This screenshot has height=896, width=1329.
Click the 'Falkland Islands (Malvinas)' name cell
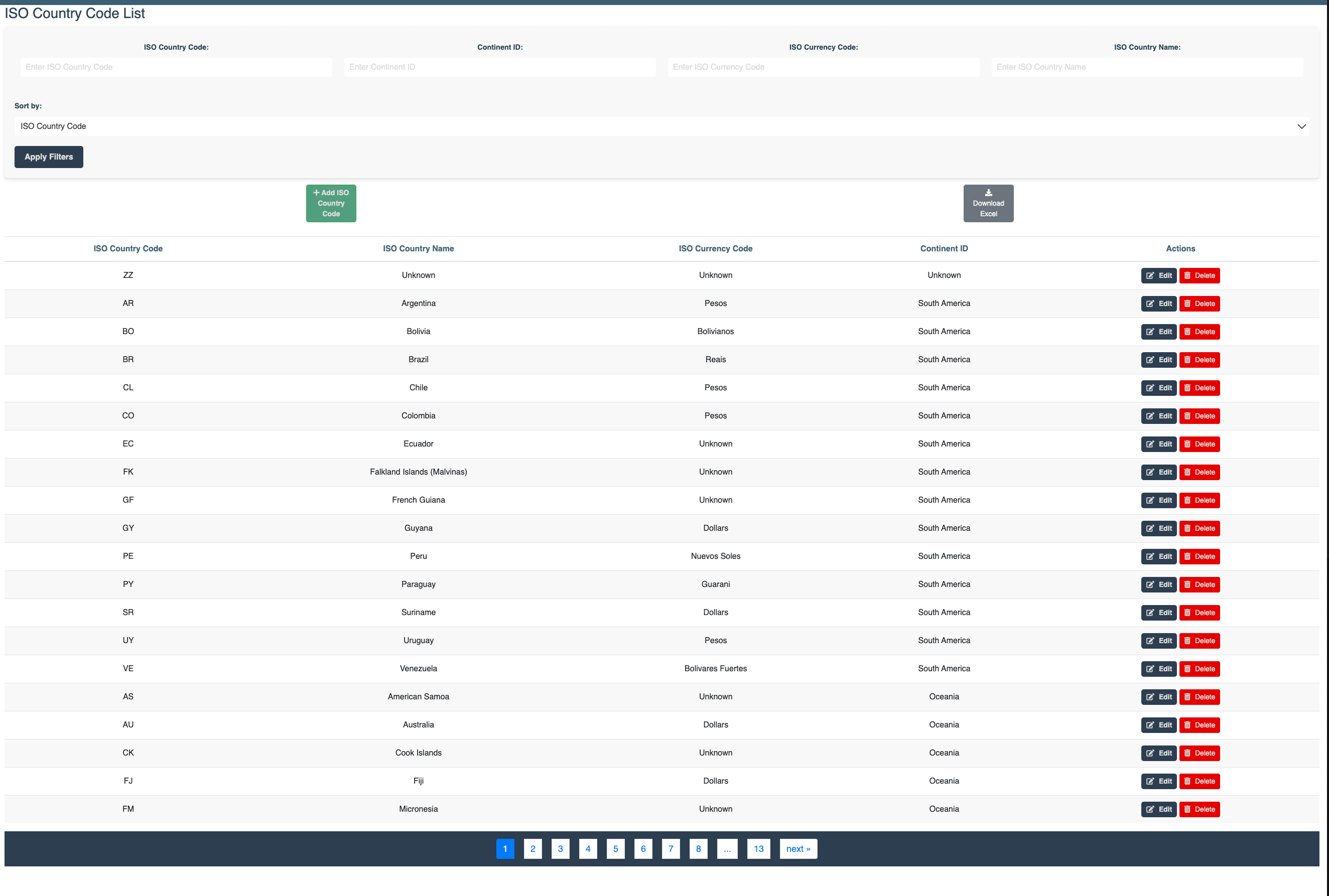[x=419, y=472]
